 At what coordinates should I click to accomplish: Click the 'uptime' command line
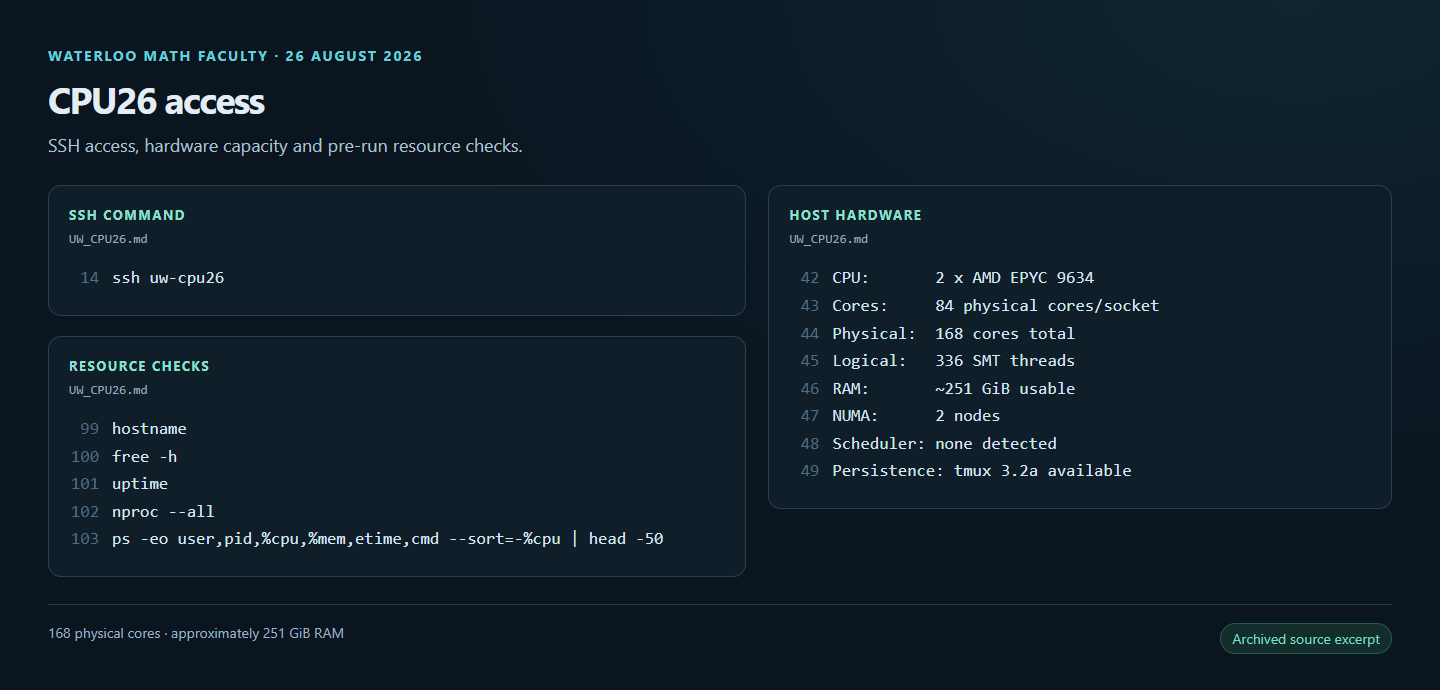(x=140, y=484)
